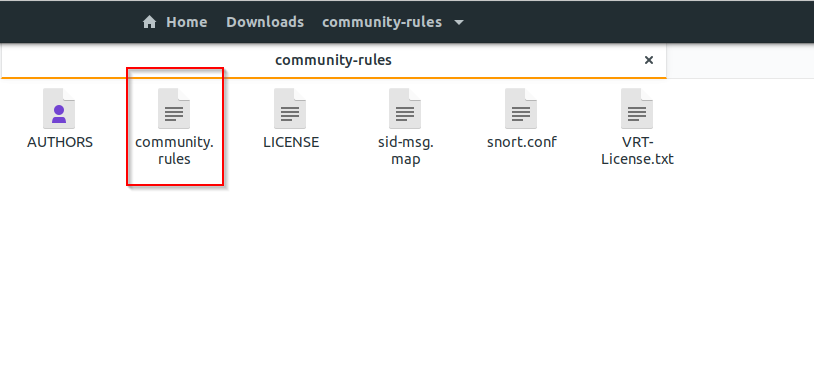Viewport: 814px width, 381px height.
Task: Click the AUTHORS filename label
Action: [x=60, y=142]
